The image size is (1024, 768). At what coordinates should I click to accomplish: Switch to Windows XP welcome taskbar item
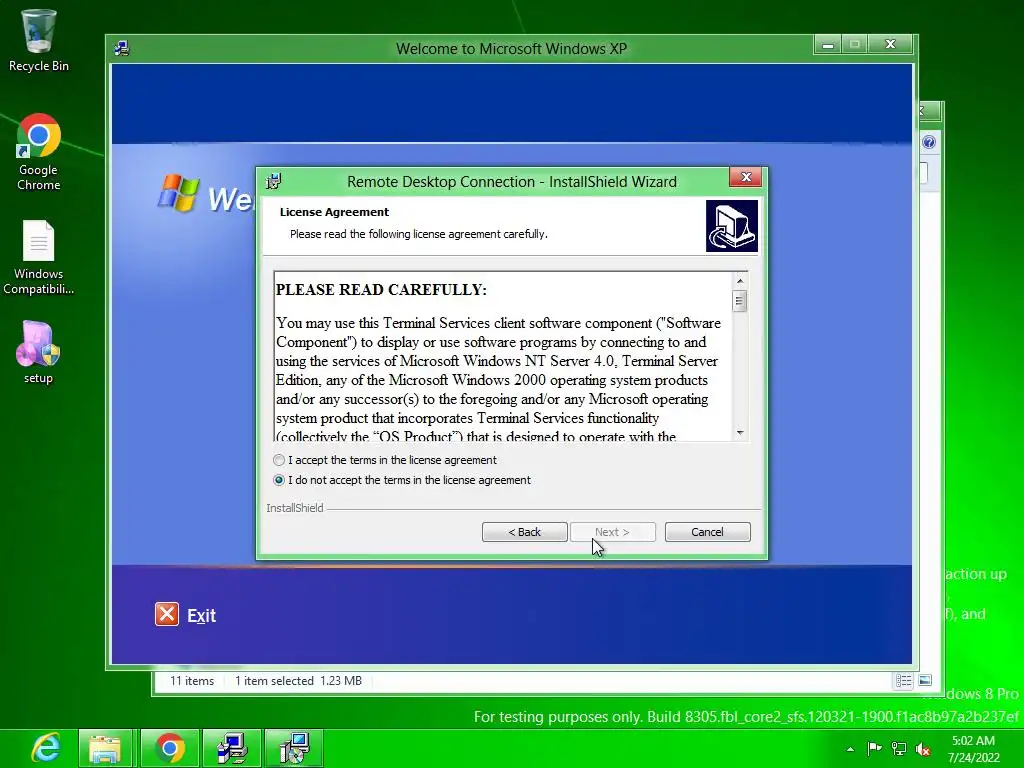tap(232, 748)
